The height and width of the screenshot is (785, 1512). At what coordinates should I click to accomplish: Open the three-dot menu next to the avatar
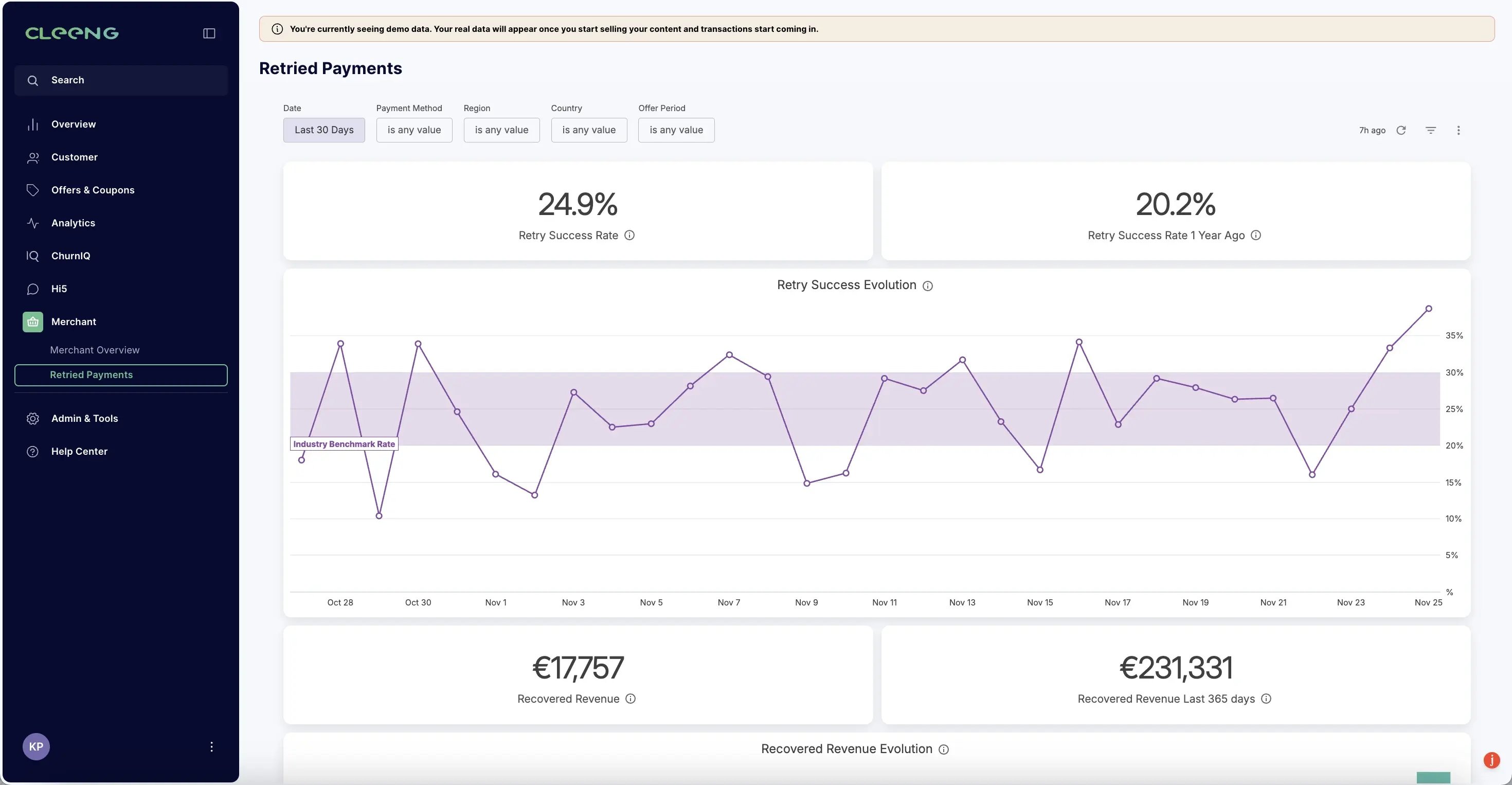[211, 746]
